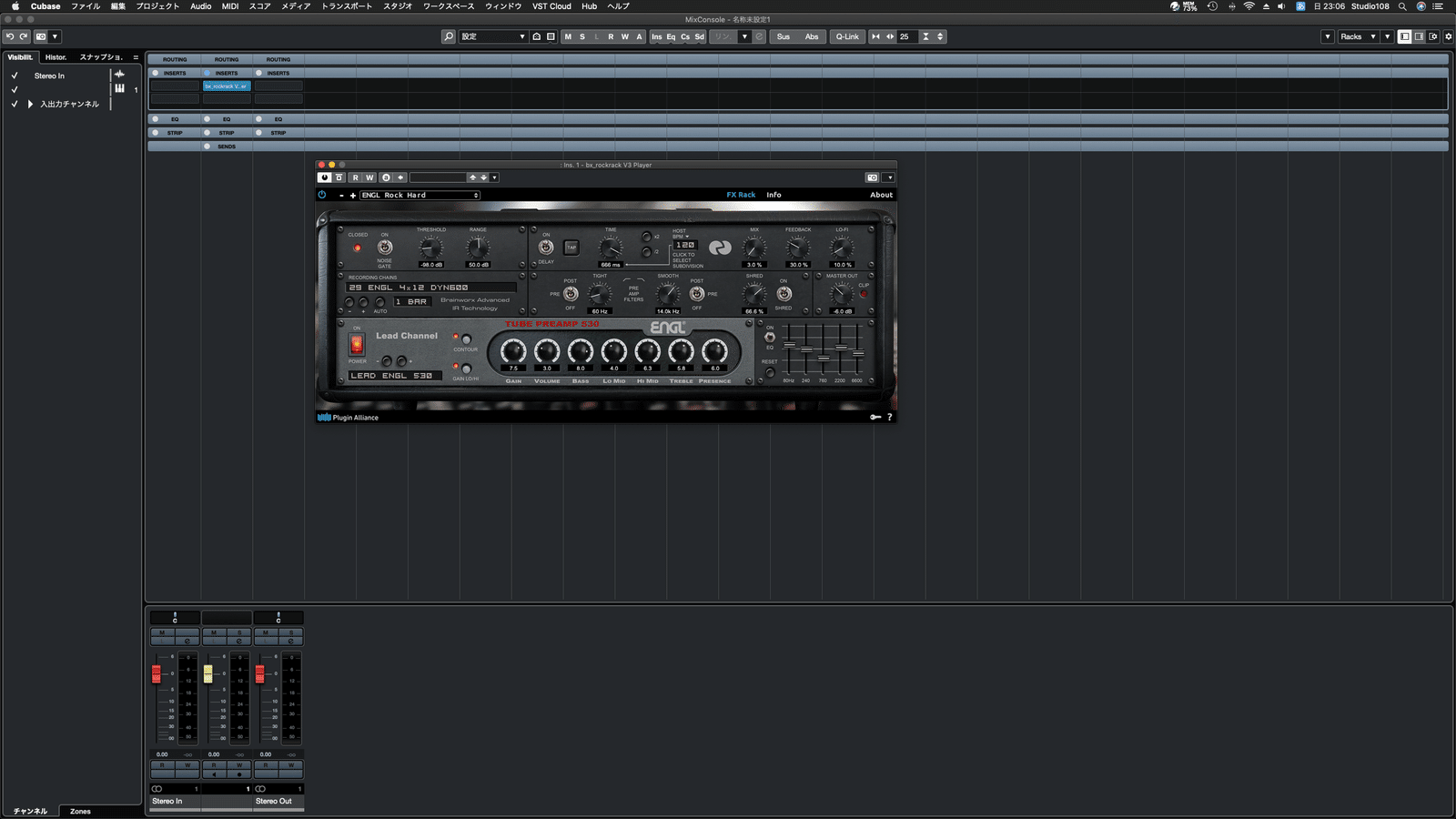Click the undo arrow in MixConsole toolbar
Screen dimensions: 1456x819
(9, 36)
